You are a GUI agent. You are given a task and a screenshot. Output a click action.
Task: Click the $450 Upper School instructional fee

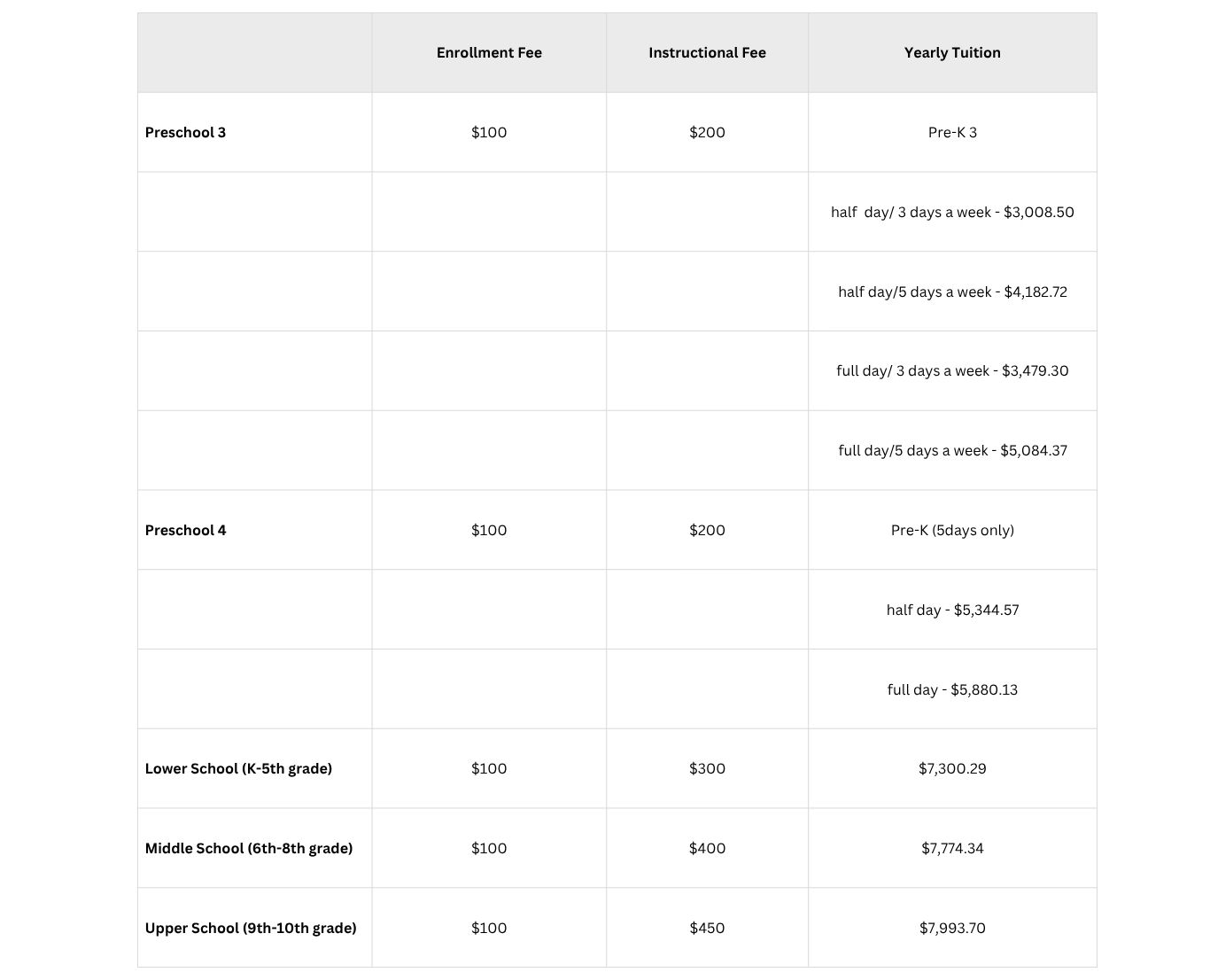(x=707, y=928)
